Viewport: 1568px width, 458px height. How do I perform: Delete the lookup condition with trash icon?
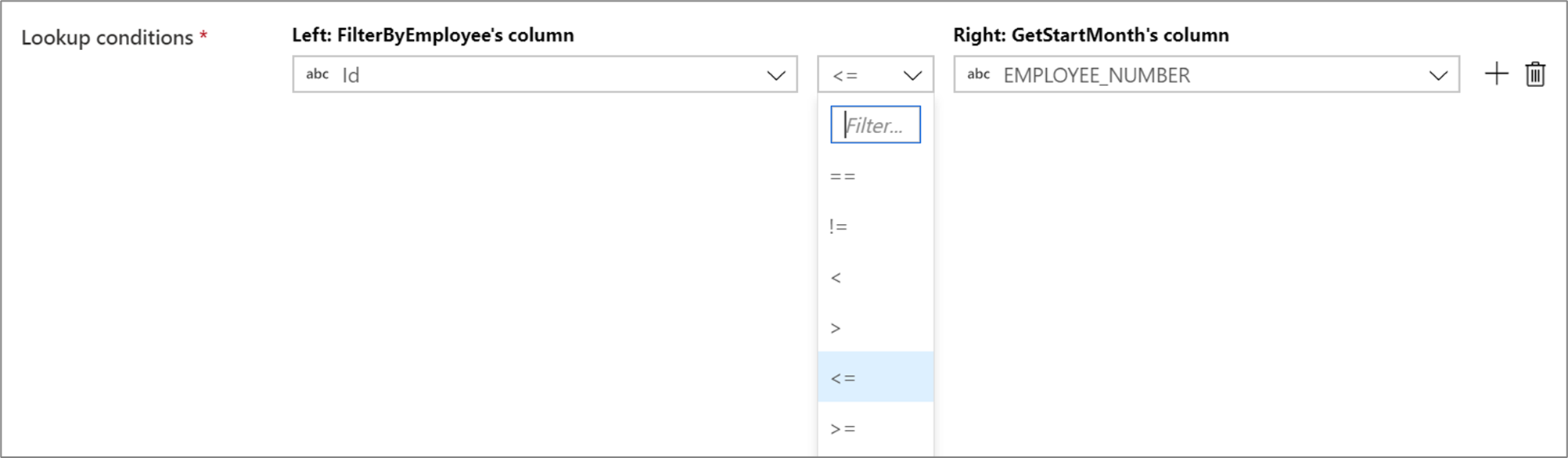pyautogui.click(x=1535, y=74)
